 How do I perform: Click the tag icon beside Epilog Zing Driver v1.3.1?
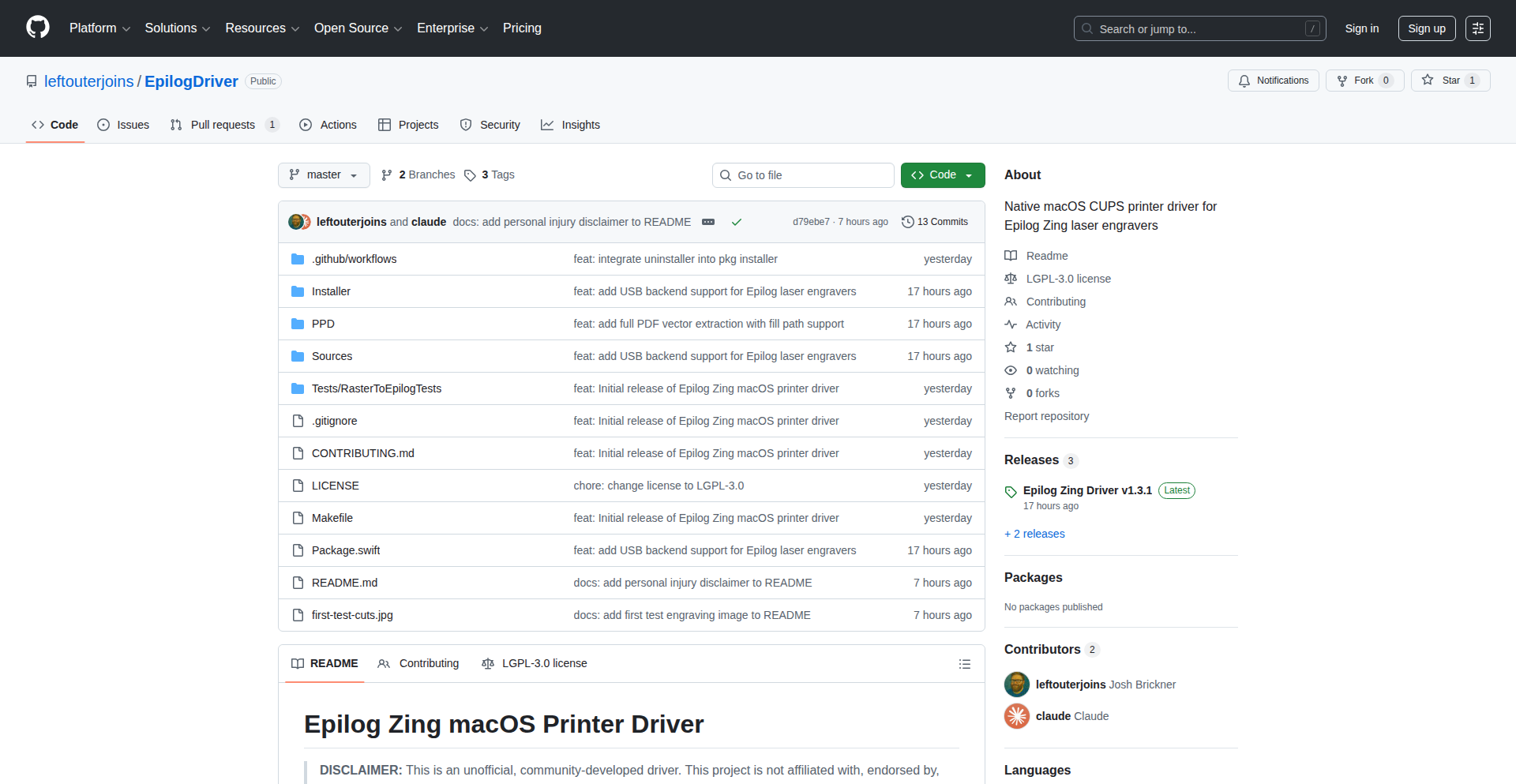1011,491
